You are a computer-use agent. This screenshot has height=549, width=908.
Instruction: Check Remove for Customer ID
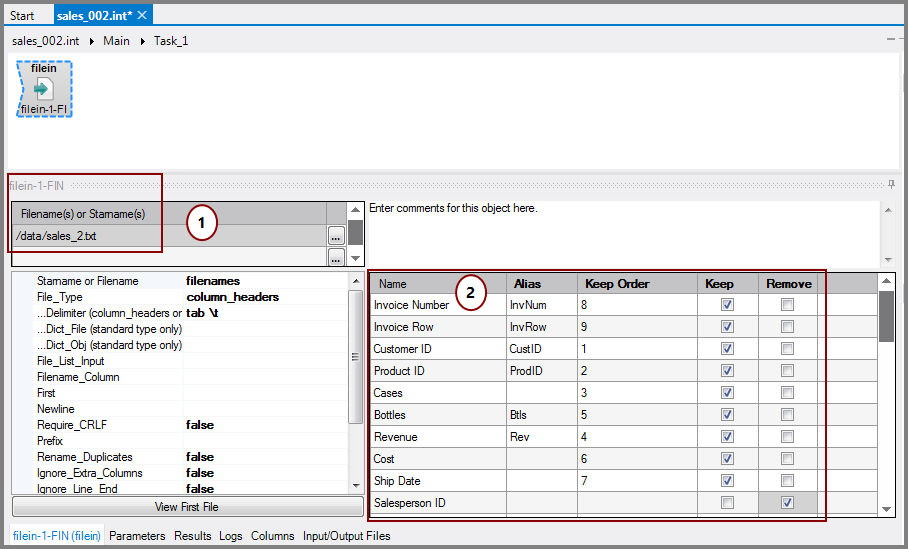click(787, 349)
